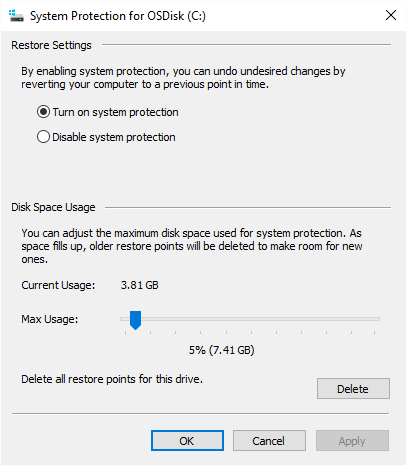The height and width of the screenshot is (466, 407).
Task: Click the blue Max Usage slider thumb
Action: click(135, 320)
